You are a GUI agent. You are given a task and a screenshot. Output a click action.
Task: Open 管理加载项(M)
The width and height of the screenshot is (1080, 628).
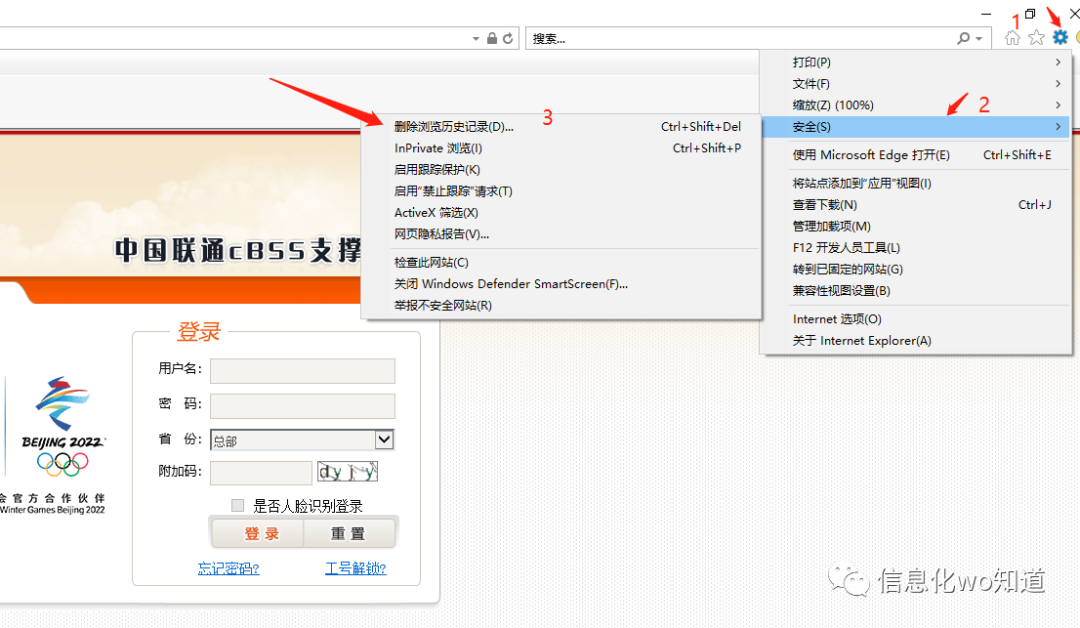(x=916, y=226)
